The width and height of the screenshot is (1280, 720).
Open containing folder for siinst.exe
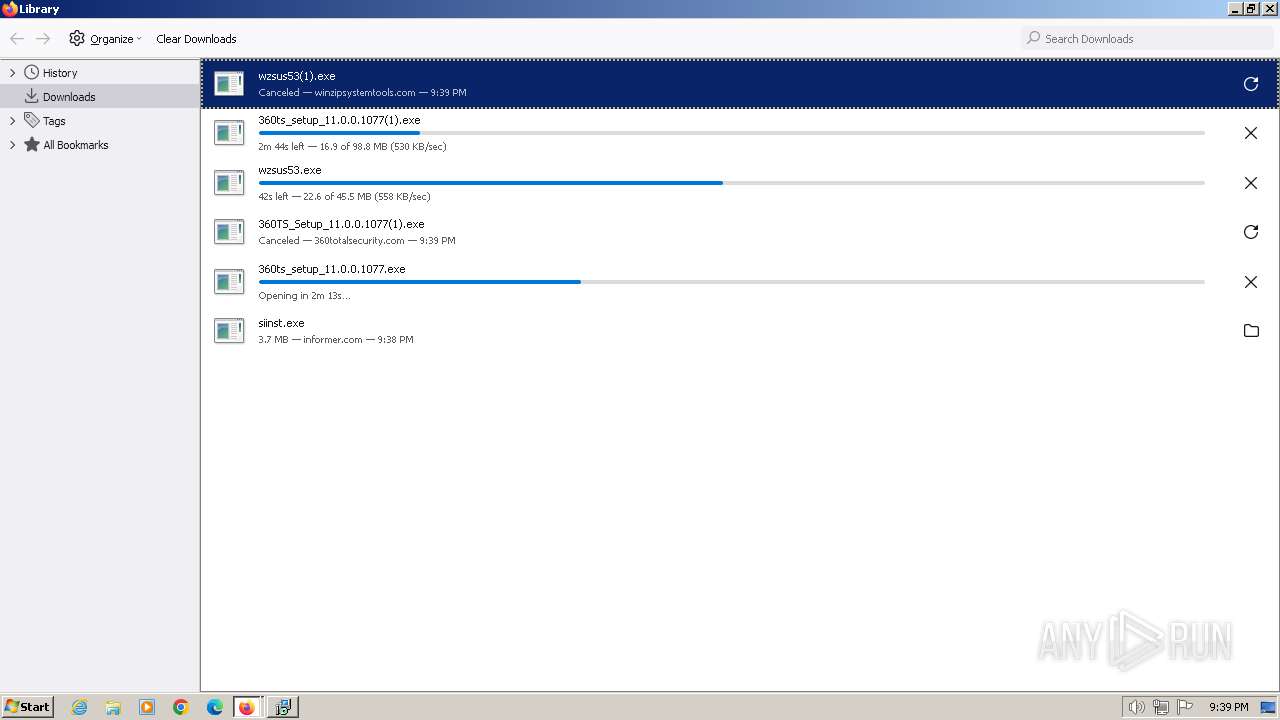point(1250,331)
